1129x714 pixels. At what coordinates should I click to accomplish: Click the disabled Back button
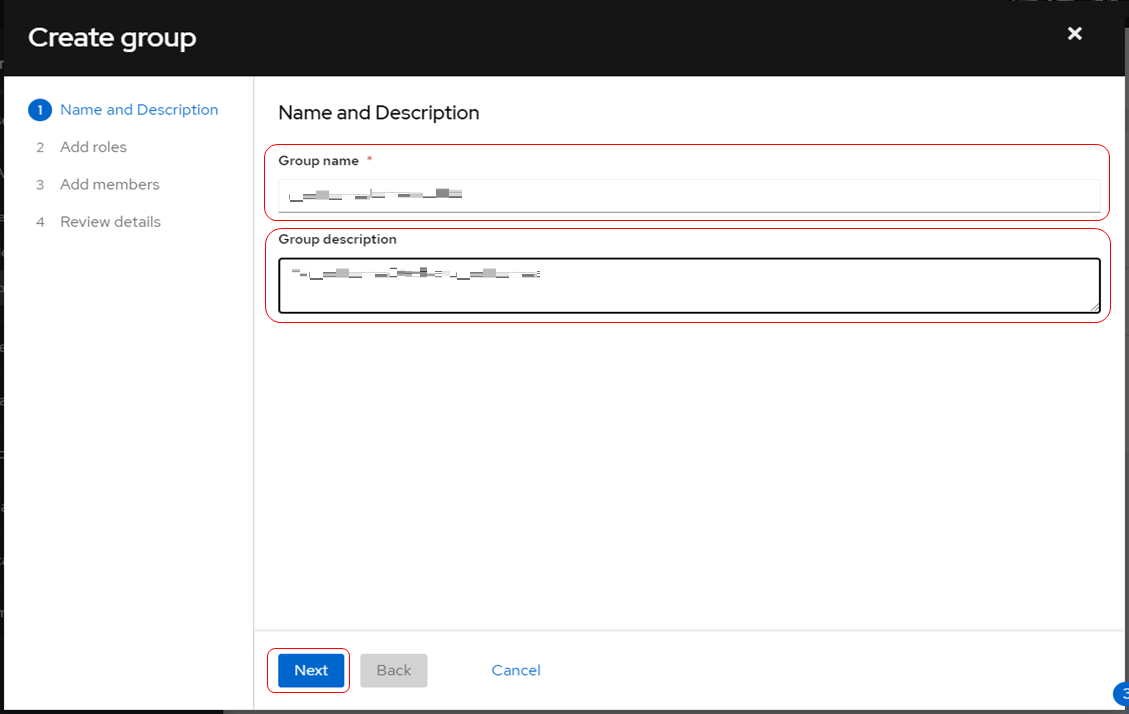coord(394,670)
